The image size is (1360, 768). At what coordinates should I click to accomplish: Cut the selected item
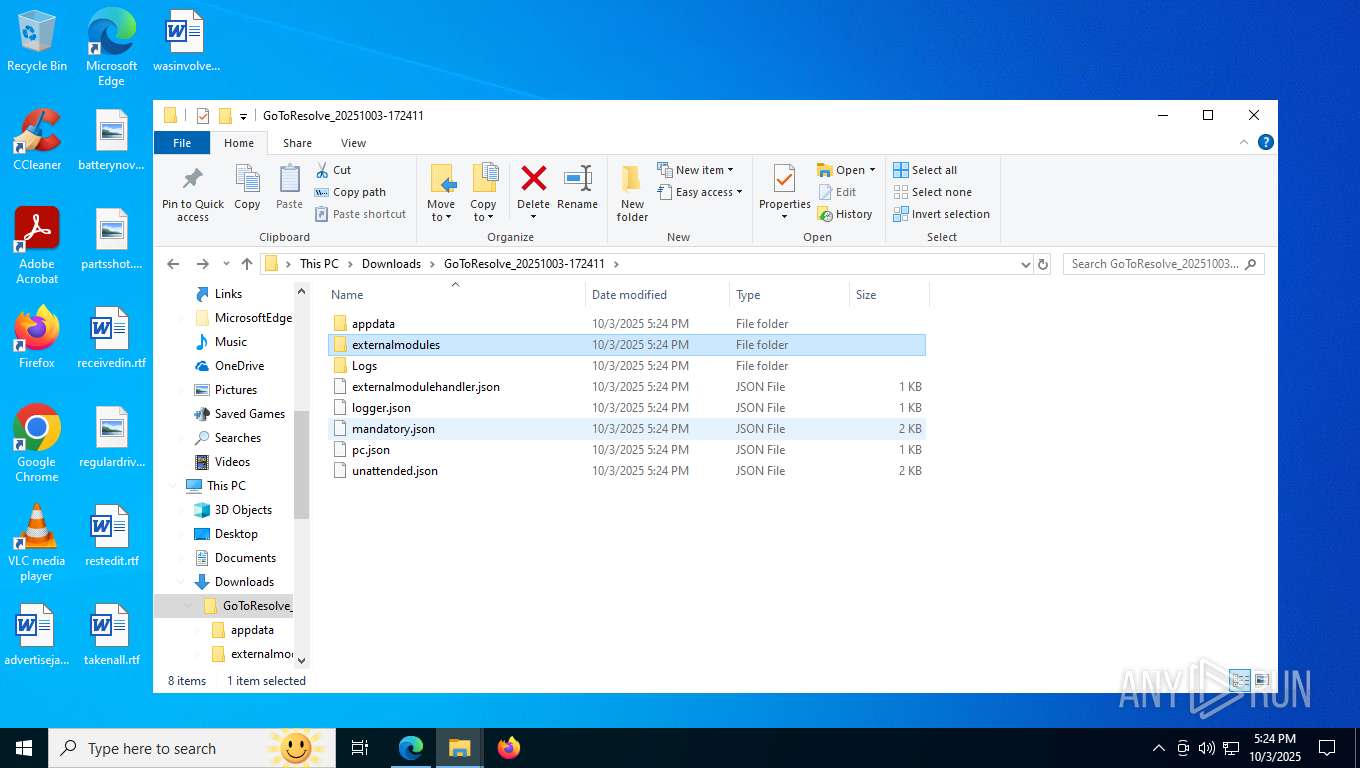click(334, 170)
